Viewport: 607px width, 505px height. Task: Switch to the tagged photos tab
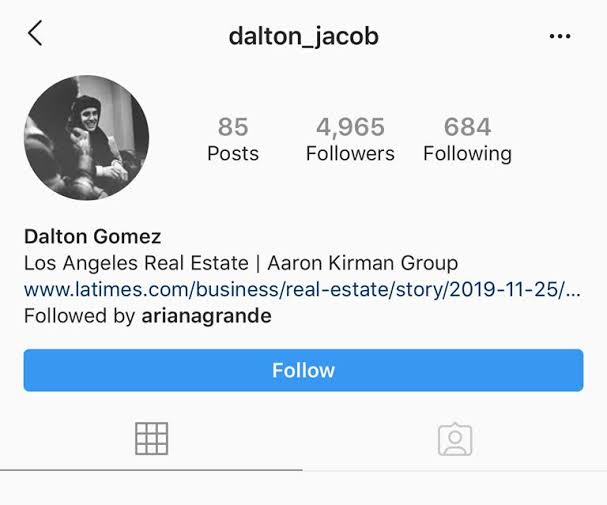455,439
